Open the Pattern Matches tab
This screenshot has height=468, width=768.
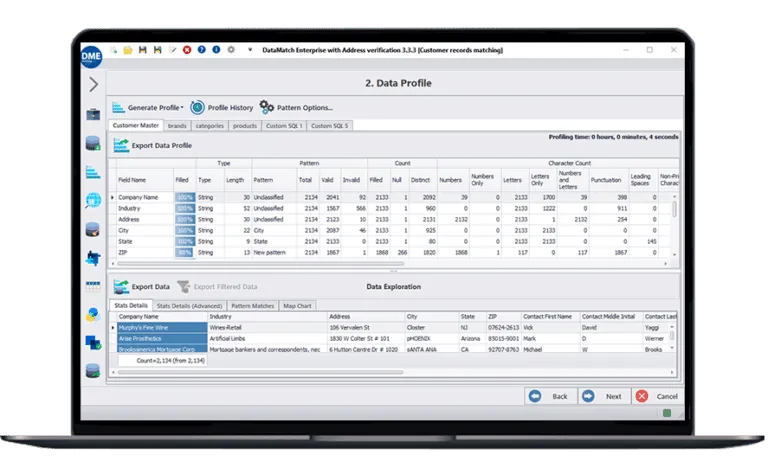[253, 306]
